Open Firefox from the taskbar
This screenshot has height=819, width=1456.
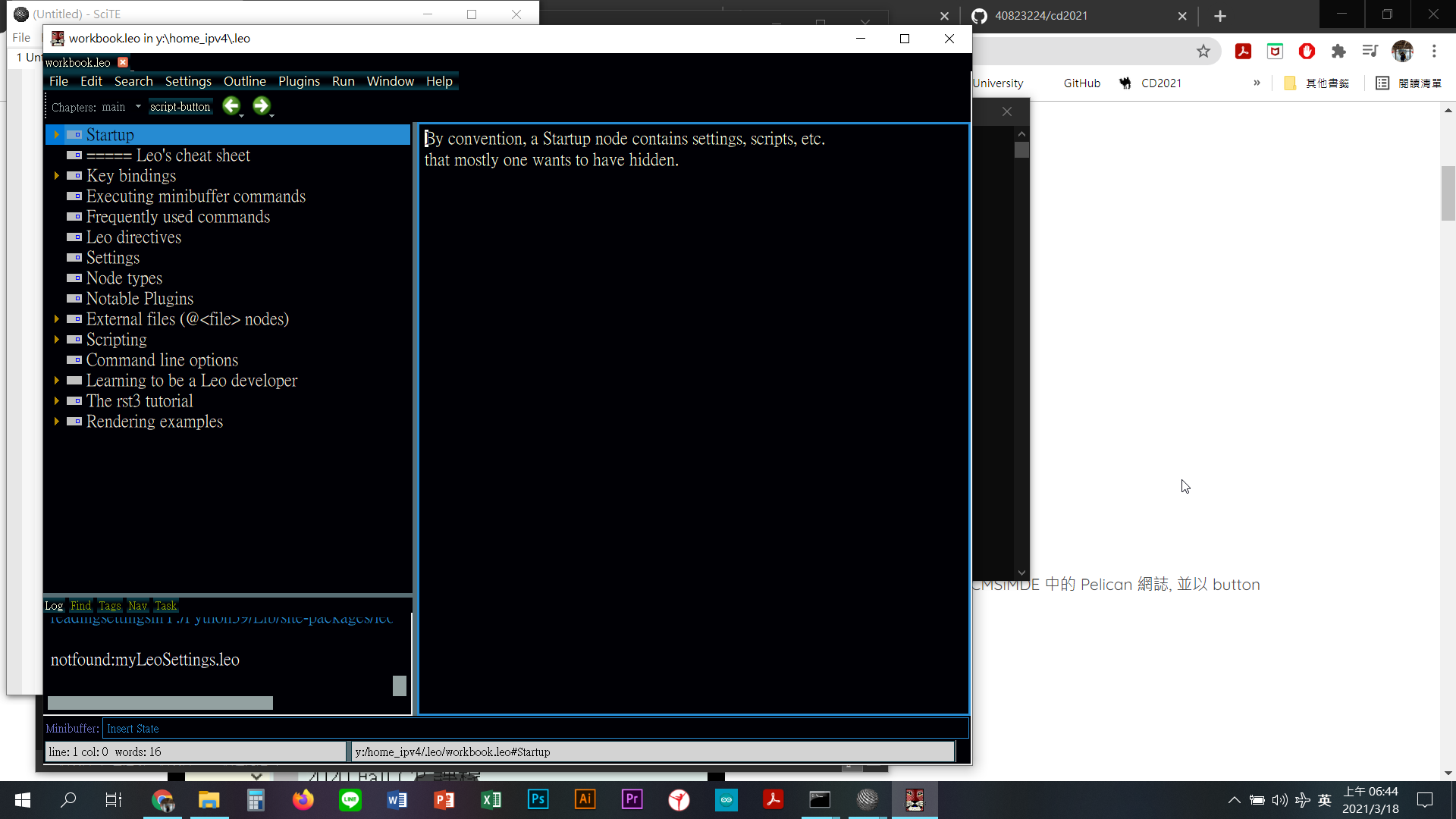coord(303,799)
